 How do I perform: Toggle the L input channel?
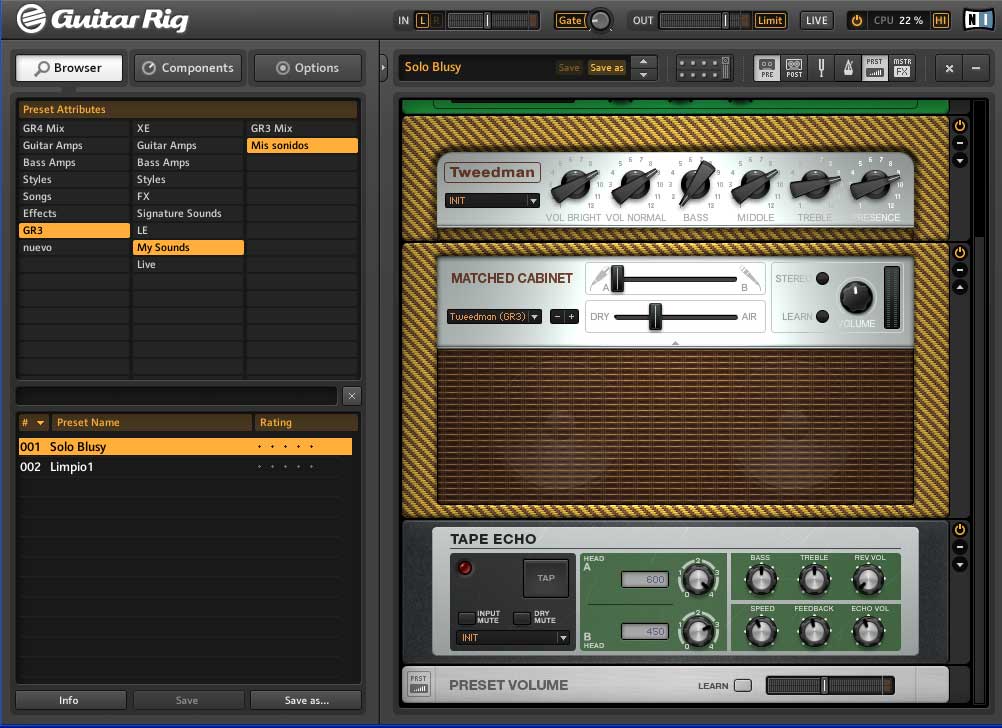point(422,20)
